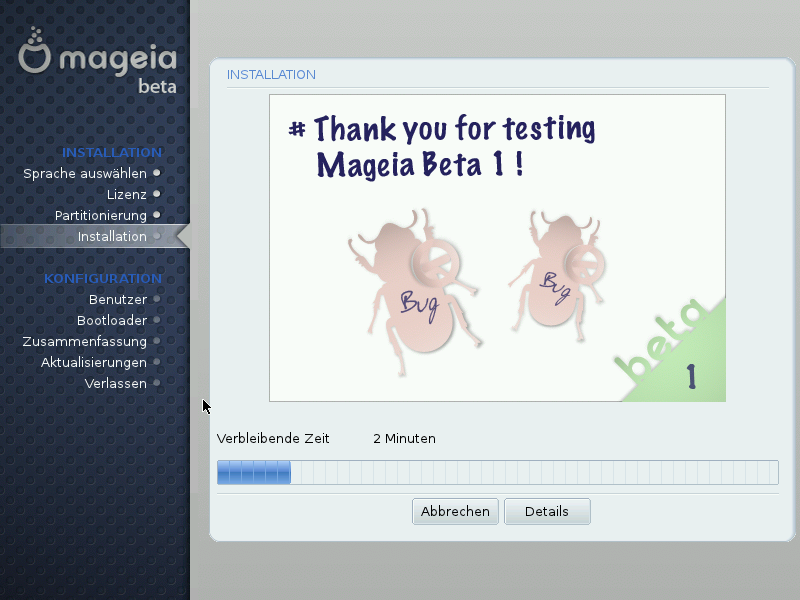Viewport: 800px width, 600px height.
Task: Select the Sprache auswählen step
Action: (x=85, y=173)
